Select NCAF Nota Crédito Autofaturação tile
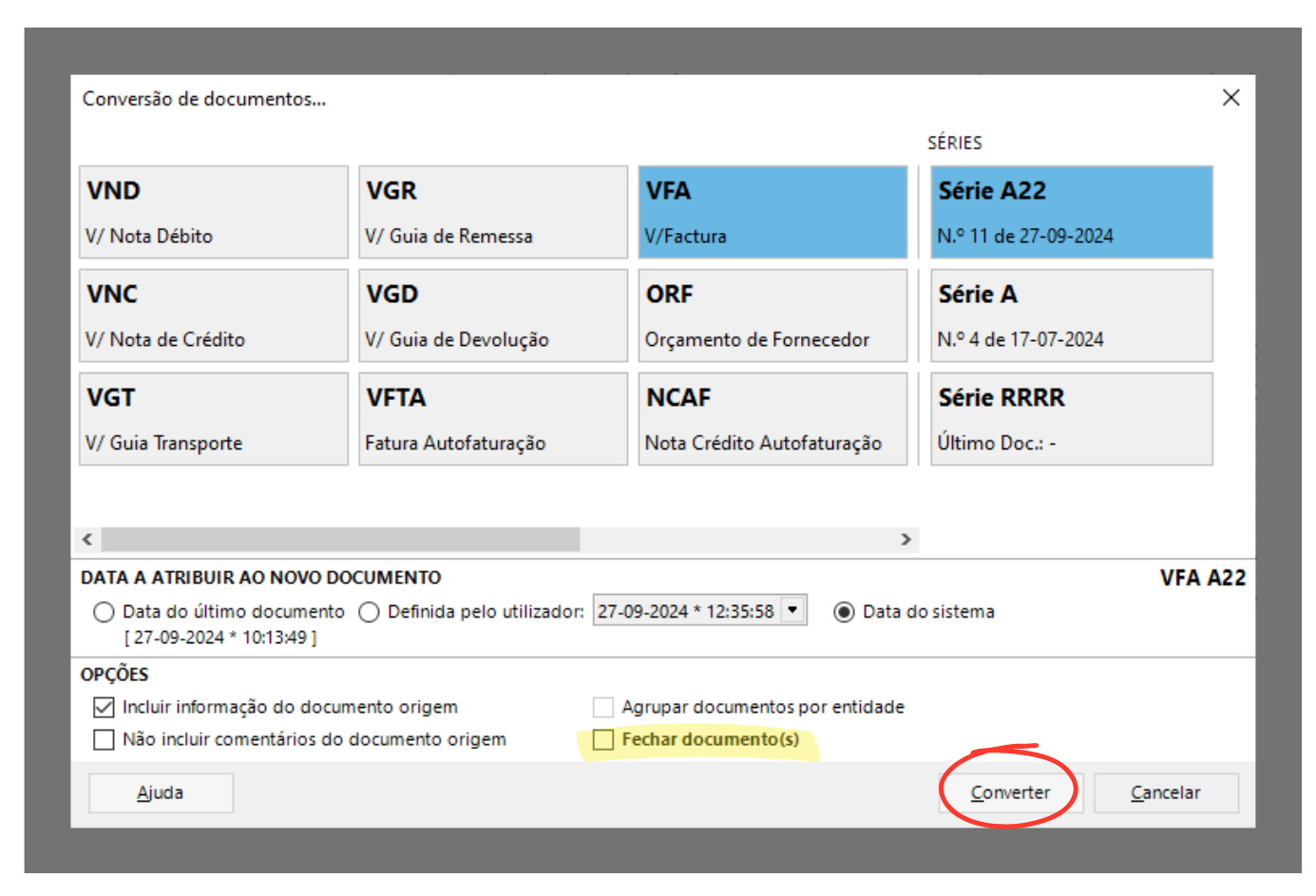Image resolution: width=1316 pixels, height=896 pixels. pyautogui.click(x=772, y=419)
